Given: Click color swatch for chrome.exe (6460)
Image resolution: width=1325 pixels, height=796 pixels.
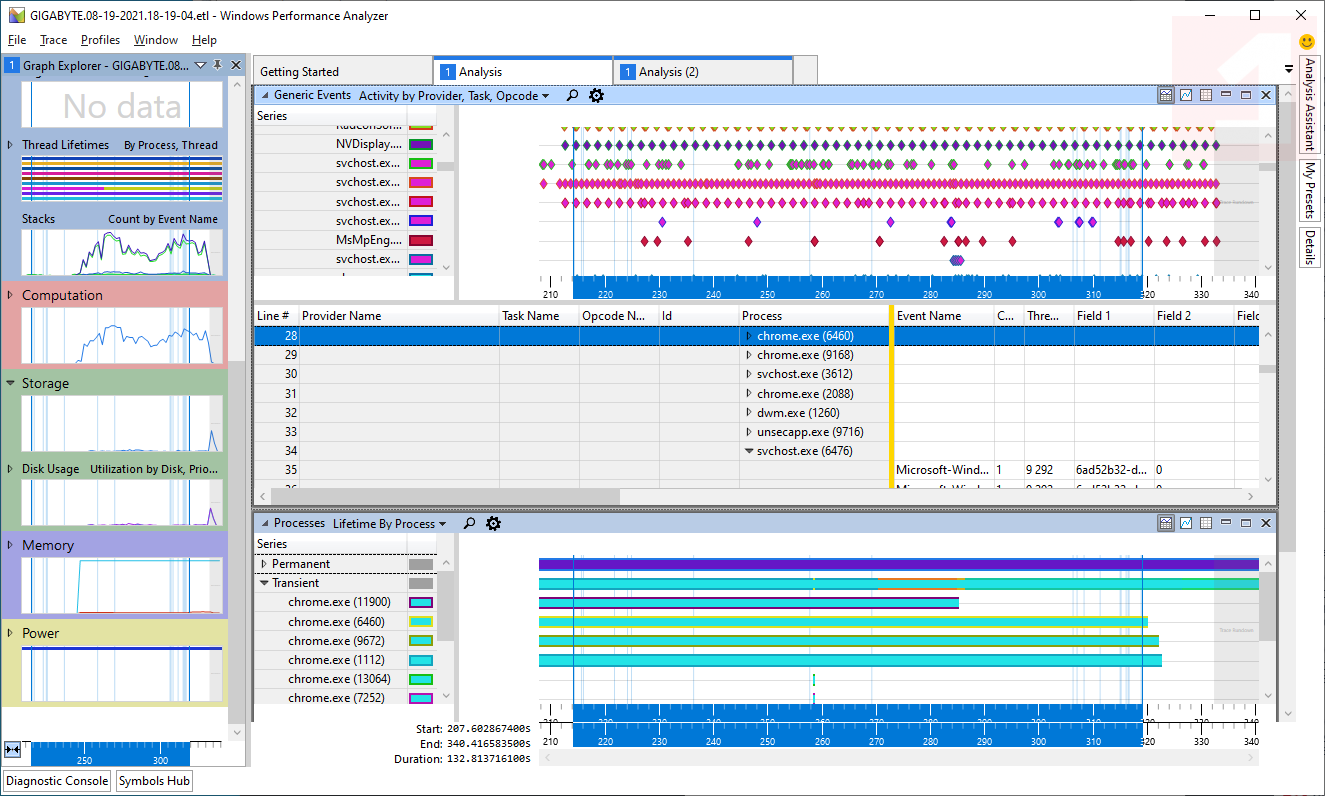Looking at the screenshot, I should click(420, 622).
